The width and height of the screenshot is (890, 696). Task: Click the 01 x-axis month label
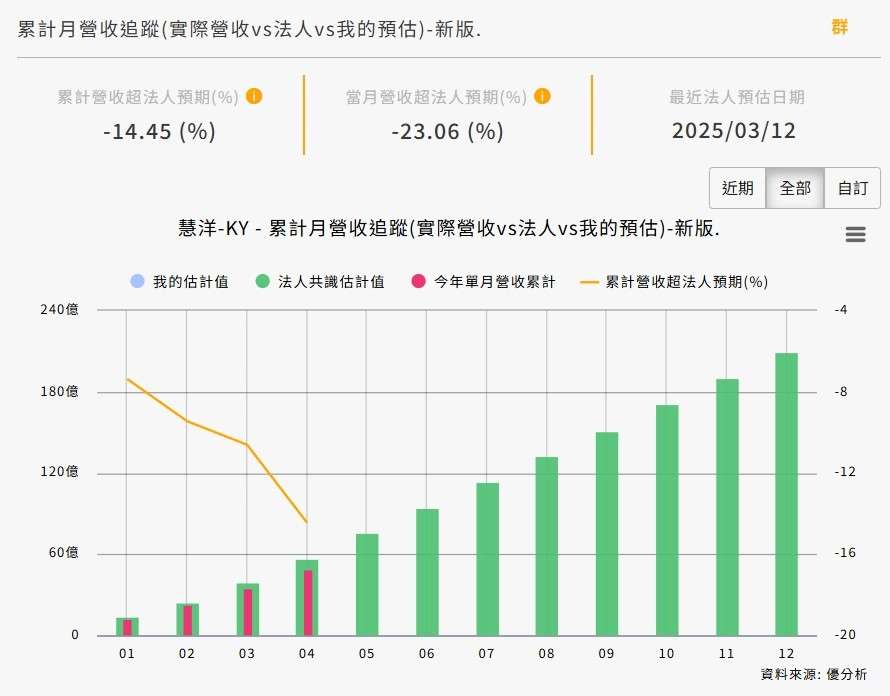[127, 653]
